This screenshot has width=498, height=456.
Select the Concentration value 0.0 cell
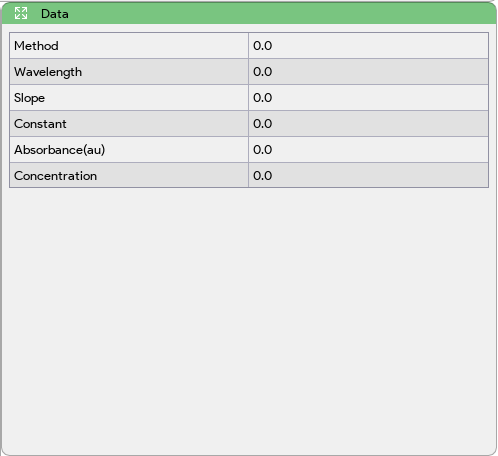tap(368, 175)
